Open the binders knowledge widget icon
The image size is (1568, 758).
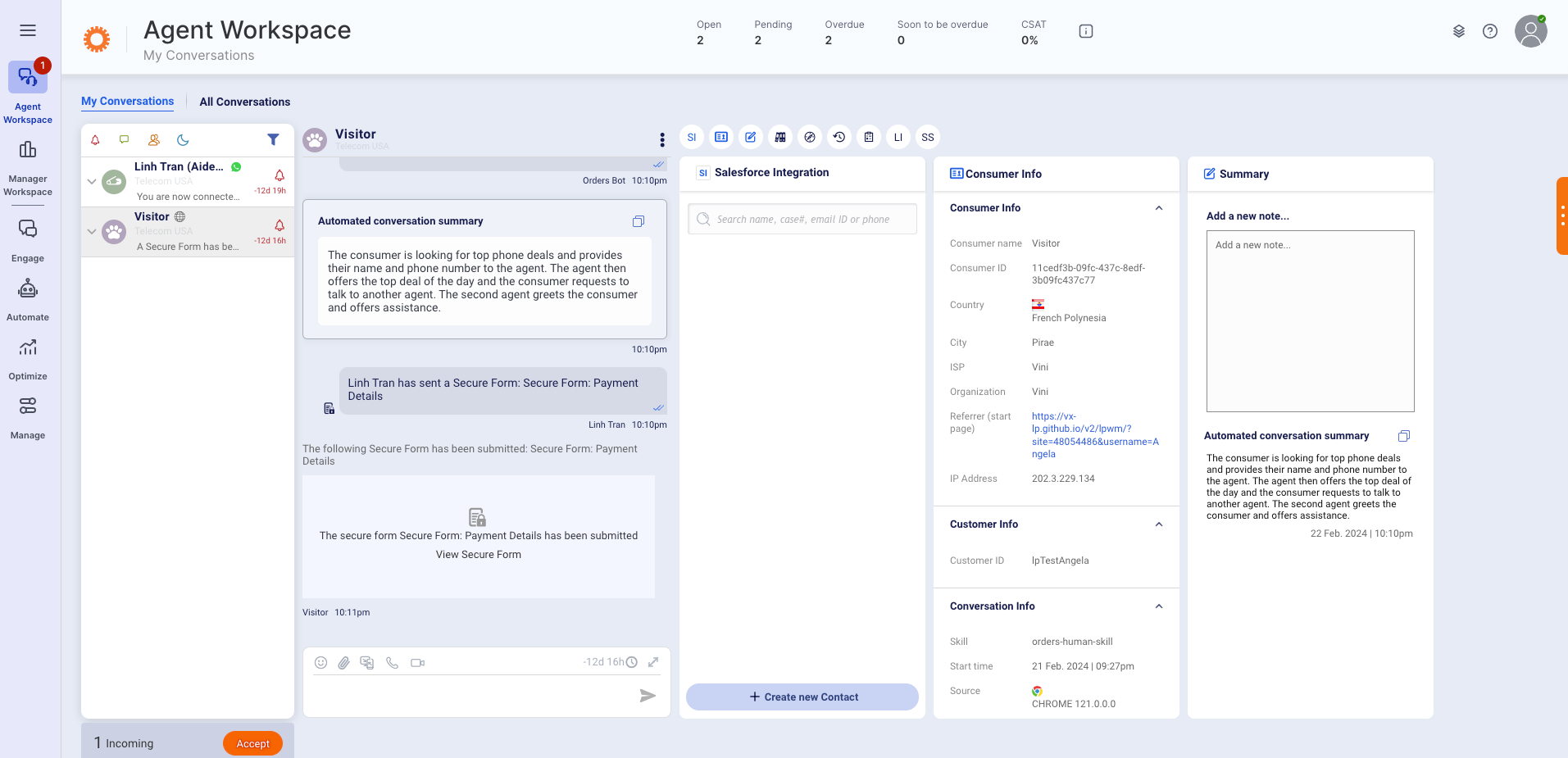click(x=780, y=137)
